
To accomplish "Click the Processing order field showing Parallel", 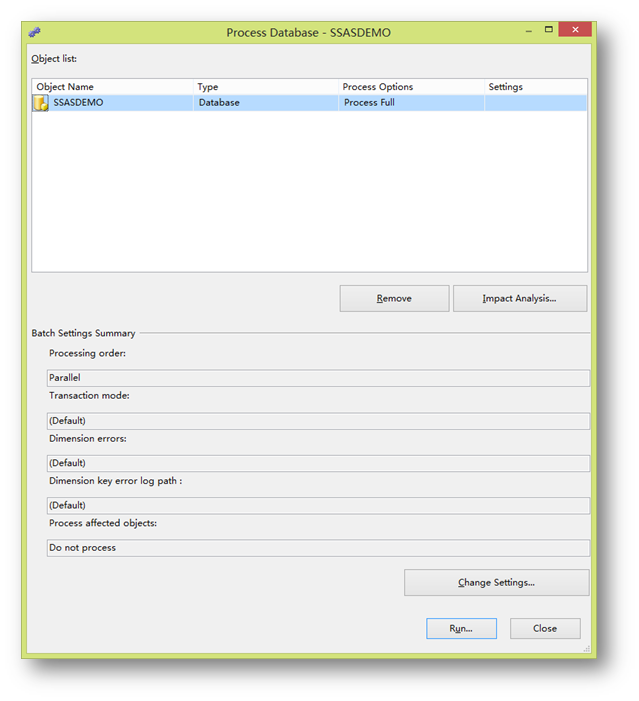I will pos(318,378).
